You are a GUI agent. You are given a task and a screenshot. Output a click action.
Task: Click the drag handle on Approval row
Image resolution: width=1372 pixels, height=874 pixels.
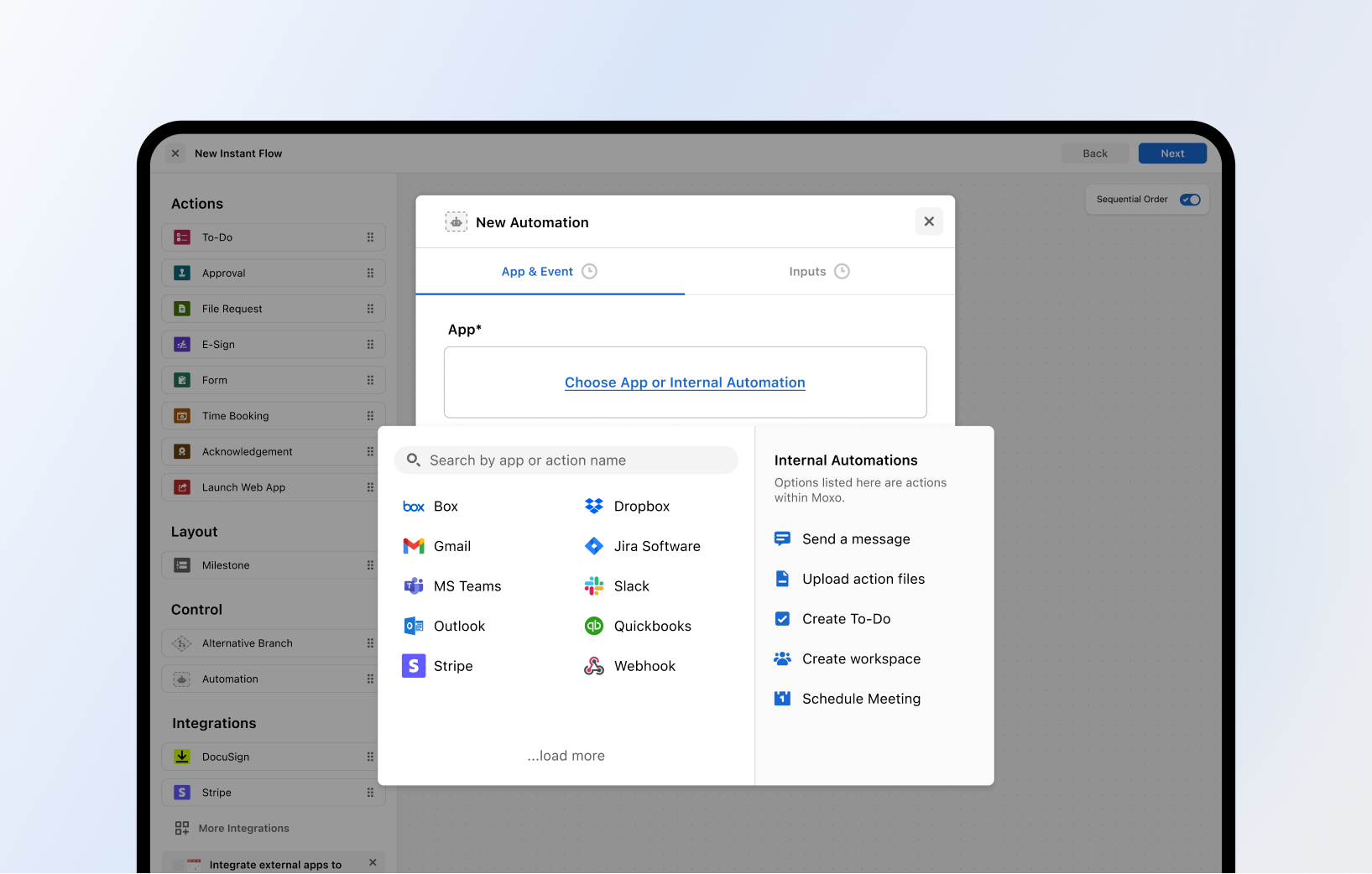click(370, 273)
